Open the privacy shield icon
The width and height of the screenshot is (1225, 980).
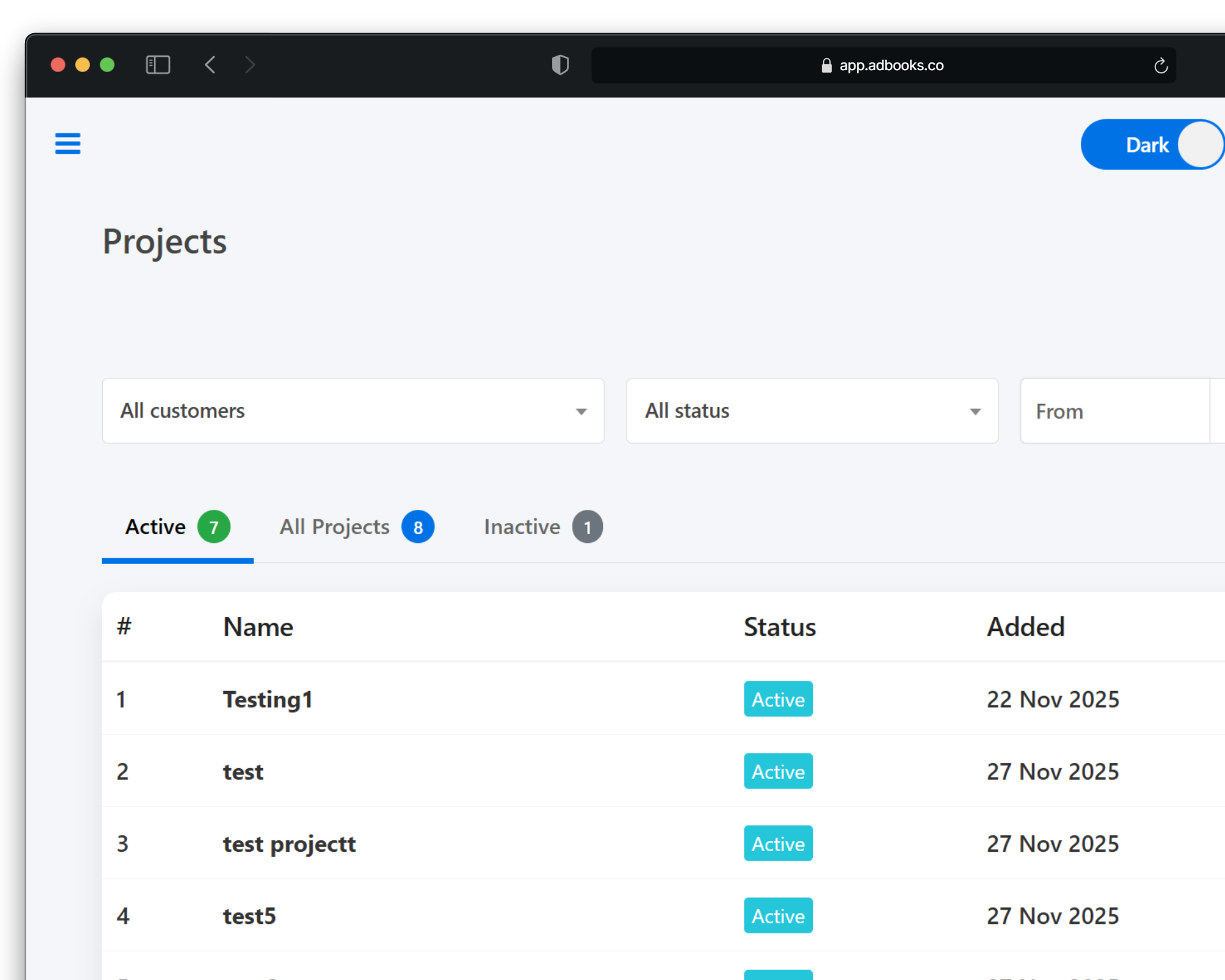(560, 65)
